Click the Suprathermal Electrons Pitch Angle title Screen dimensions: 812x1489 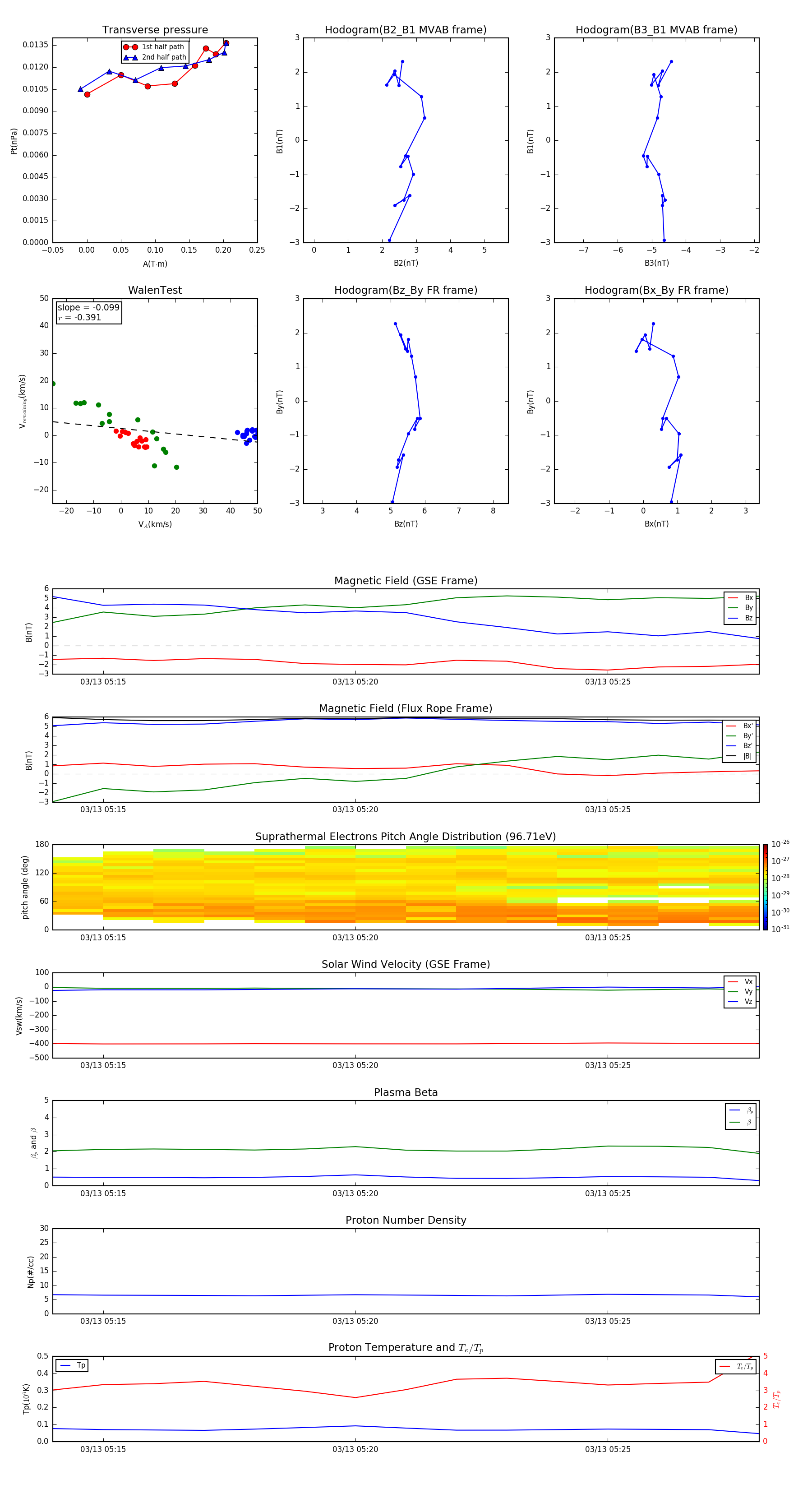coord(405,837)
